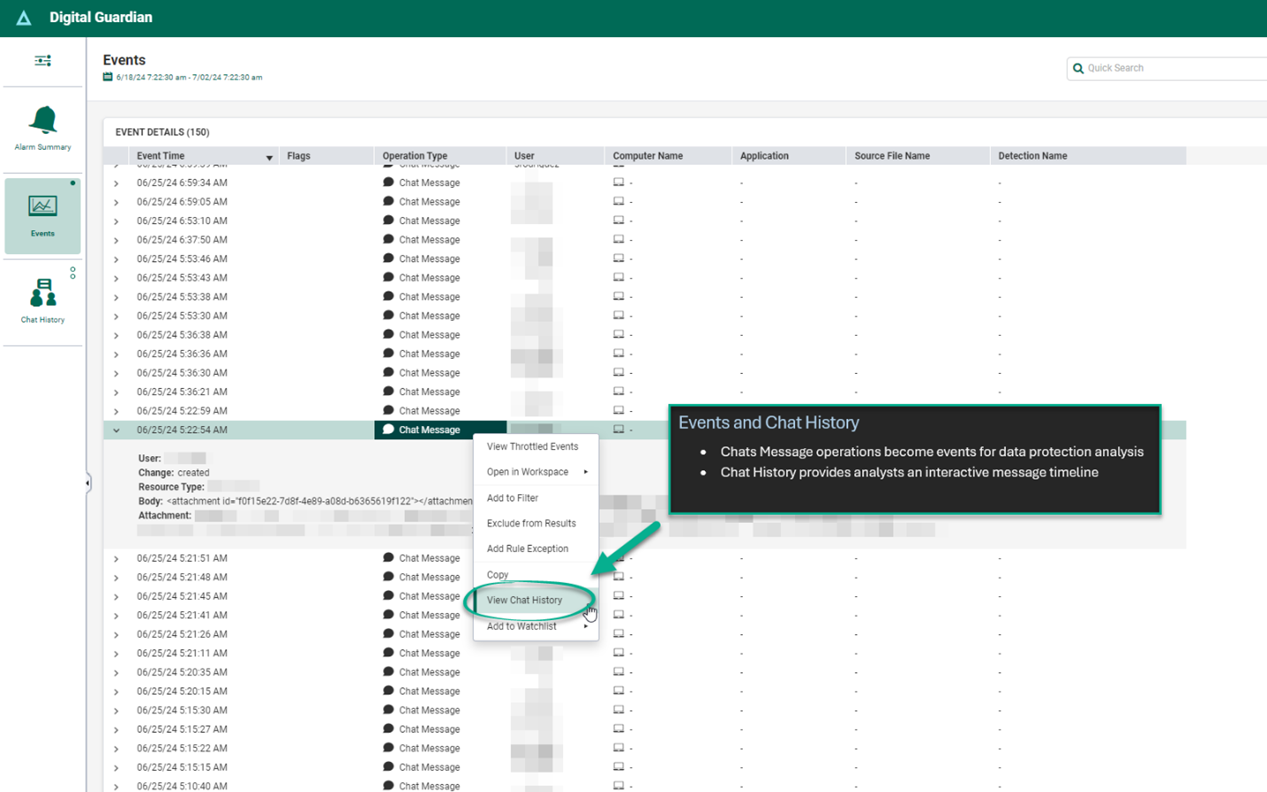The image size is (1267, 792).
Task: Select the Events chart icon in sidebar
Action: click(x=43, y=206)
